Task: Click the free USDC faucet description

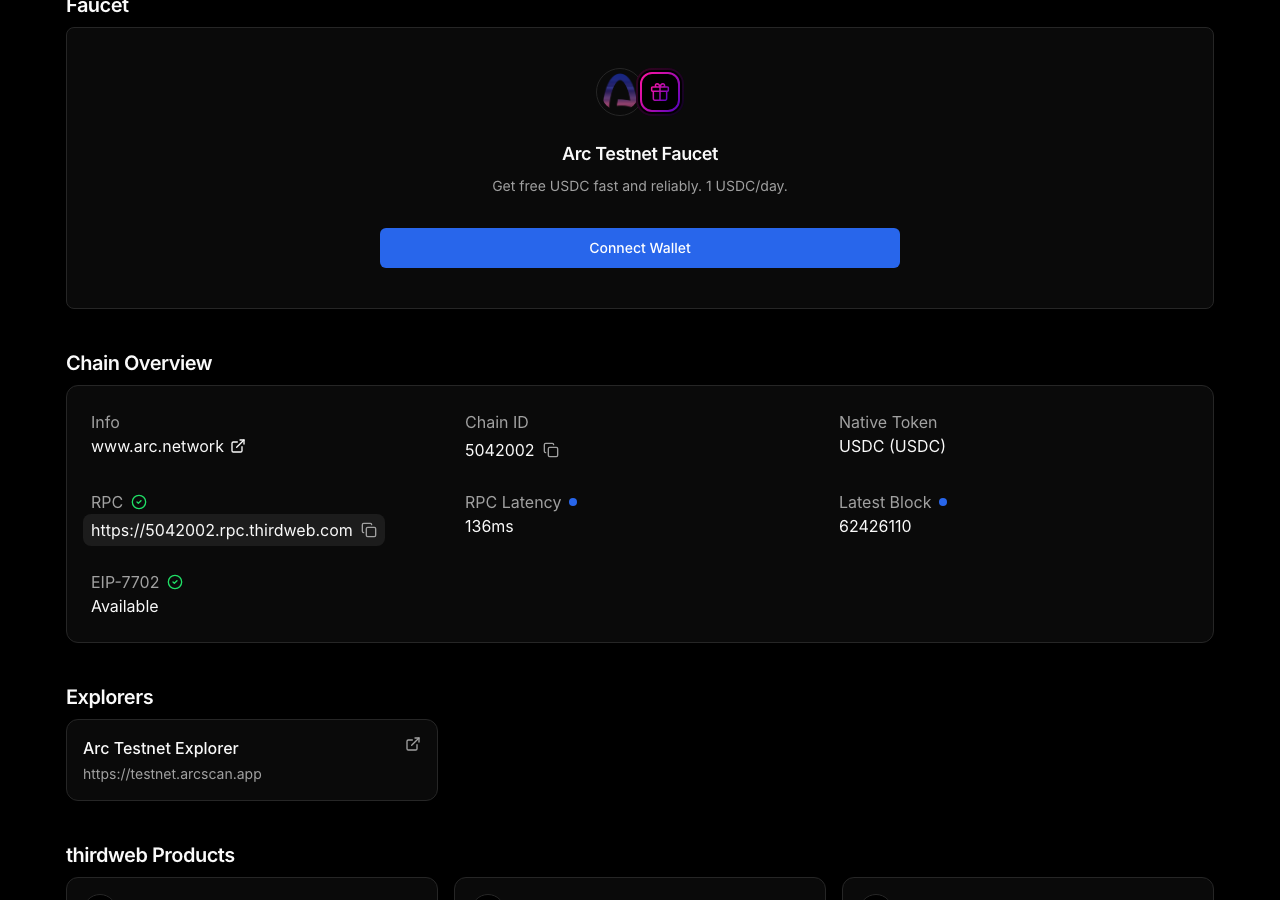Action: click(640, 186)
